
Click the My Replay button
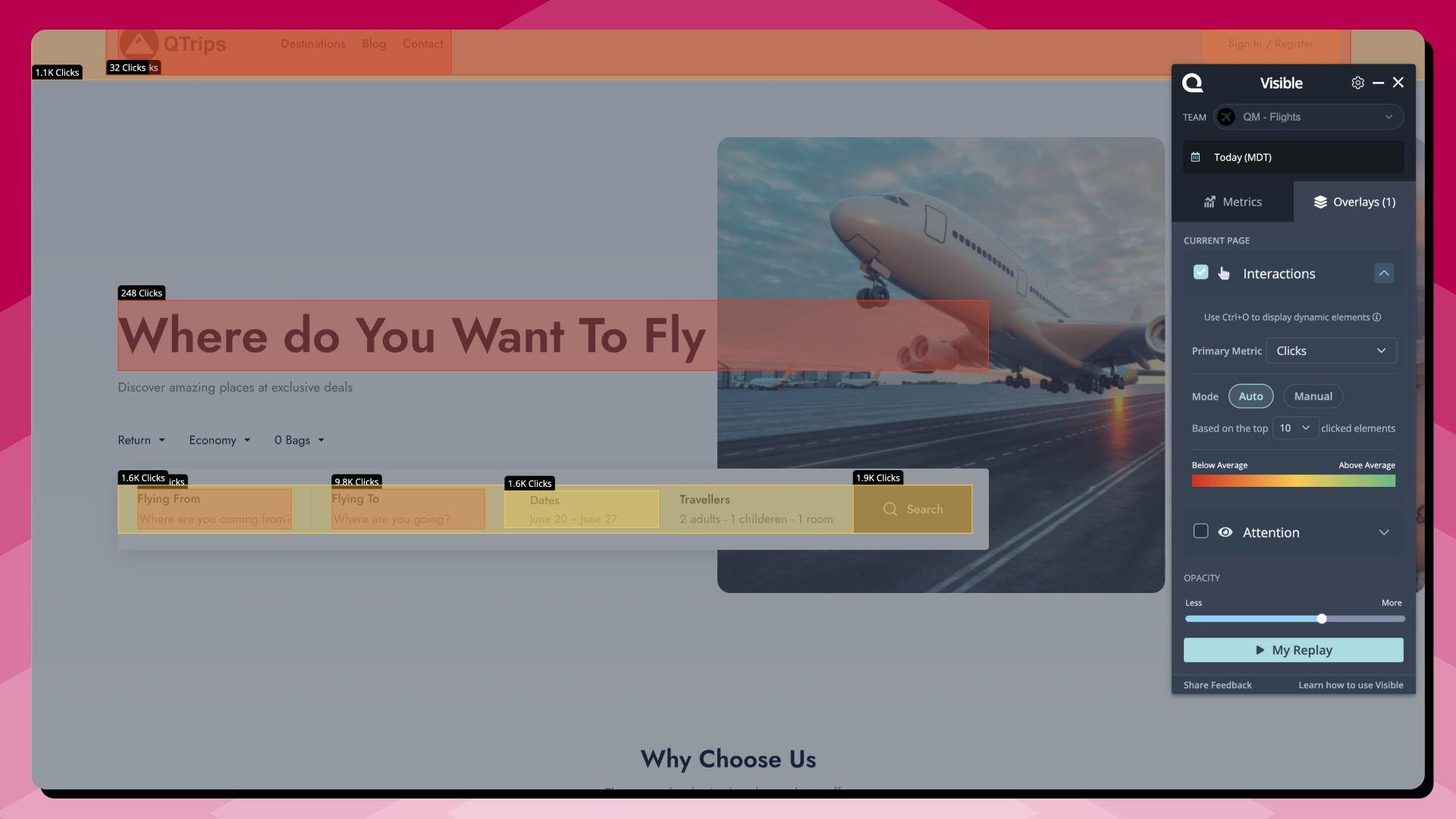pyautogui.click(x=1293, y=650)
